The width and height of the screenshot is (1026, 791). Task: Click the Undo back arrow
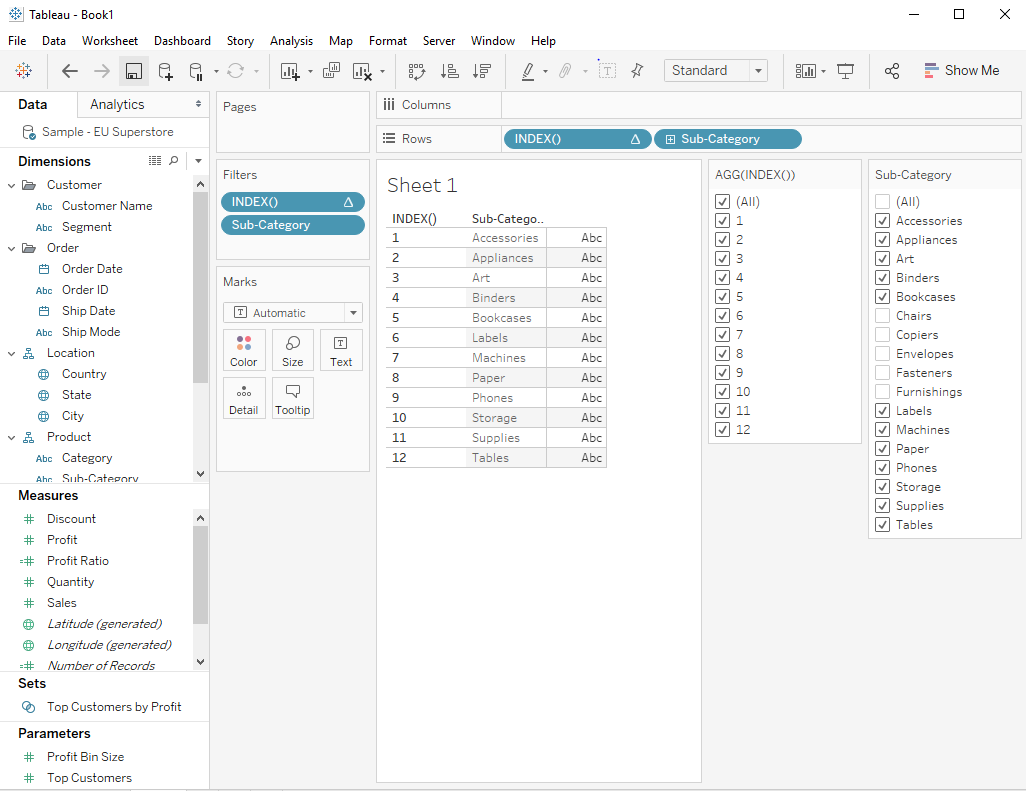click(69, 71)
